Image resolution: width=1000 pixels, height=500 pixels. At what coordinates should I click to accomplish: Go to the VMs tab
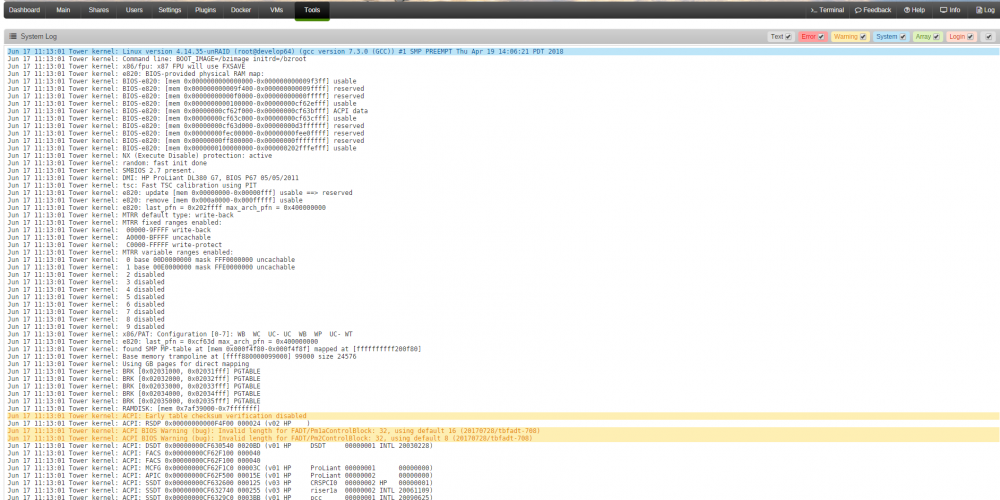tap(276, 10)
